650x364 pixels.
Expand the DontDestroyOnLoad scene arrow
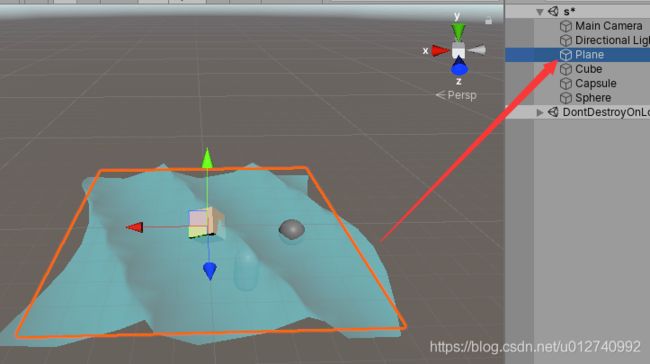539,112
